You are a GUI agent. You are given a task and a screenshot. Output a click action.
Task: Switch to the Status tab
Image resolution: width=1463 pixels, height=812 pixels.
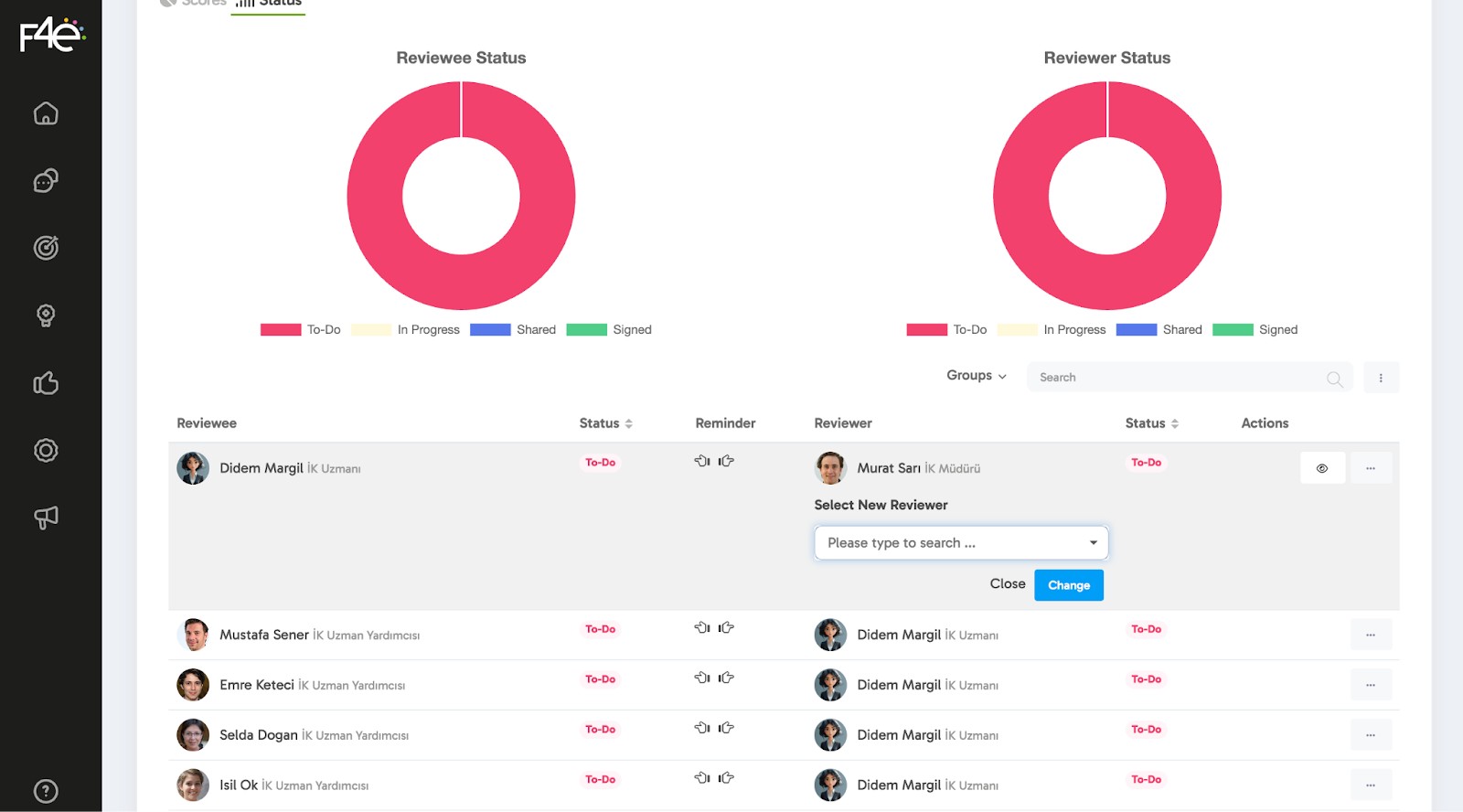269,4
